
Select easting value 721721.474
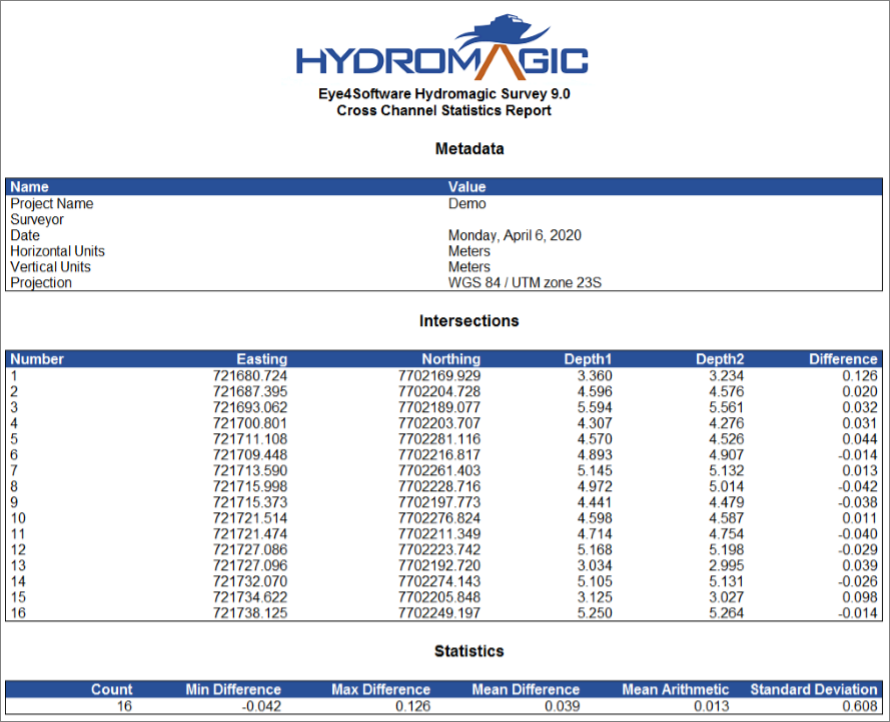[x=250, y=534]
